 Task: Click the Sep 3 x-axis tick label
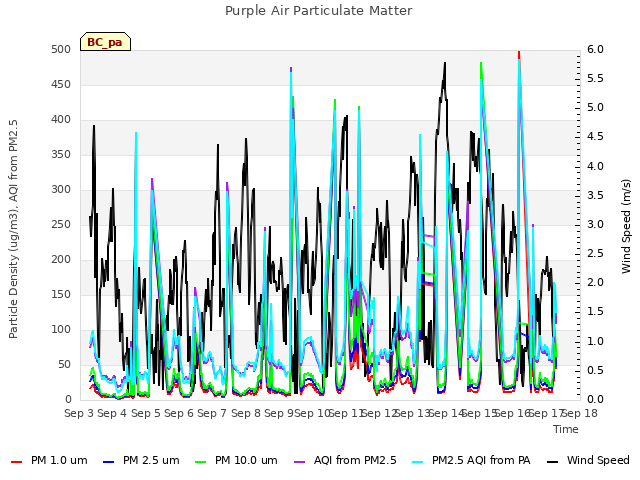click(79, 413)
